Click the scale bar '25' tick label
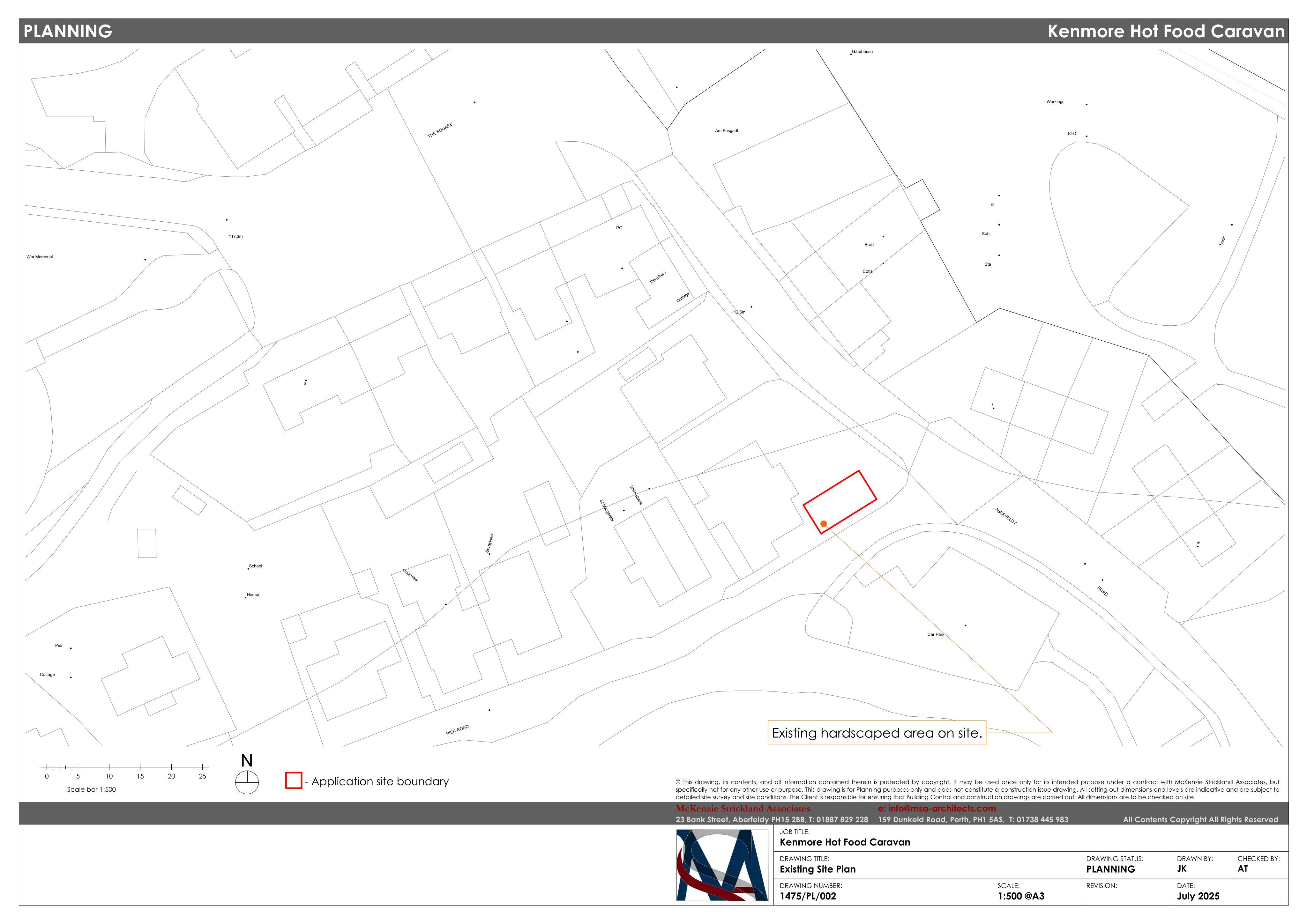This screenshot has width=1307, height=924. (x=202, y=777)
